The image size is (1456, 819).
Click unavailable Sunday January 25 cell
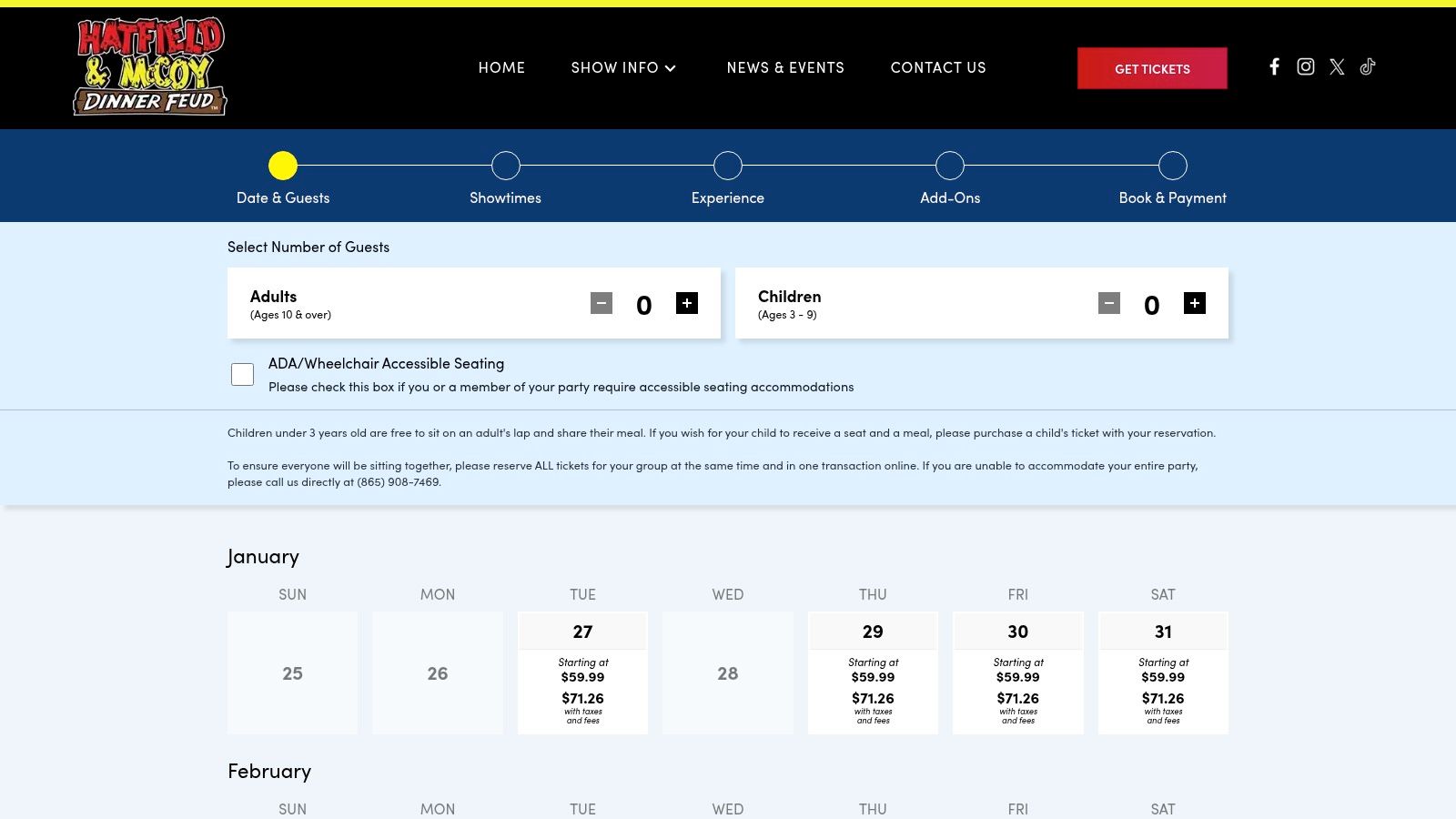pyautogui.click(x=292, y=672)
